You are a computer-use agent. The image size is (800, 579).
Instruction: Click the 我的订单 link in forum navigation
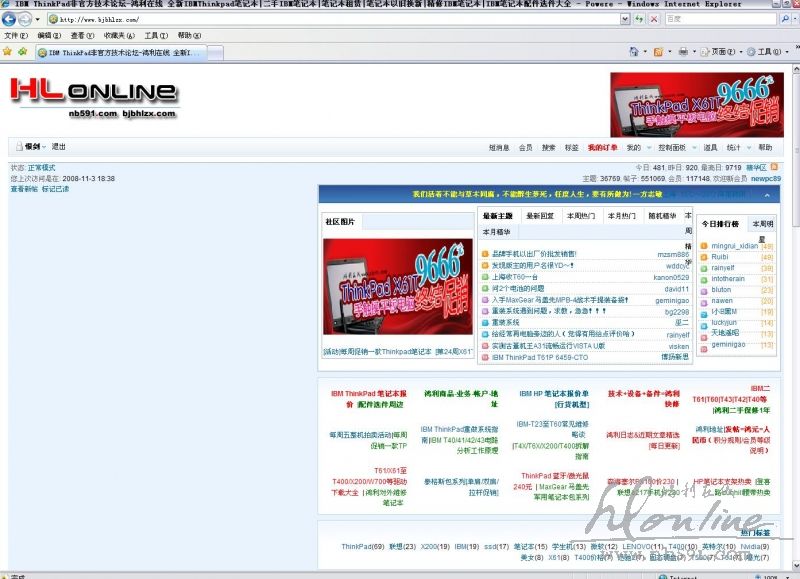point(602,147)
